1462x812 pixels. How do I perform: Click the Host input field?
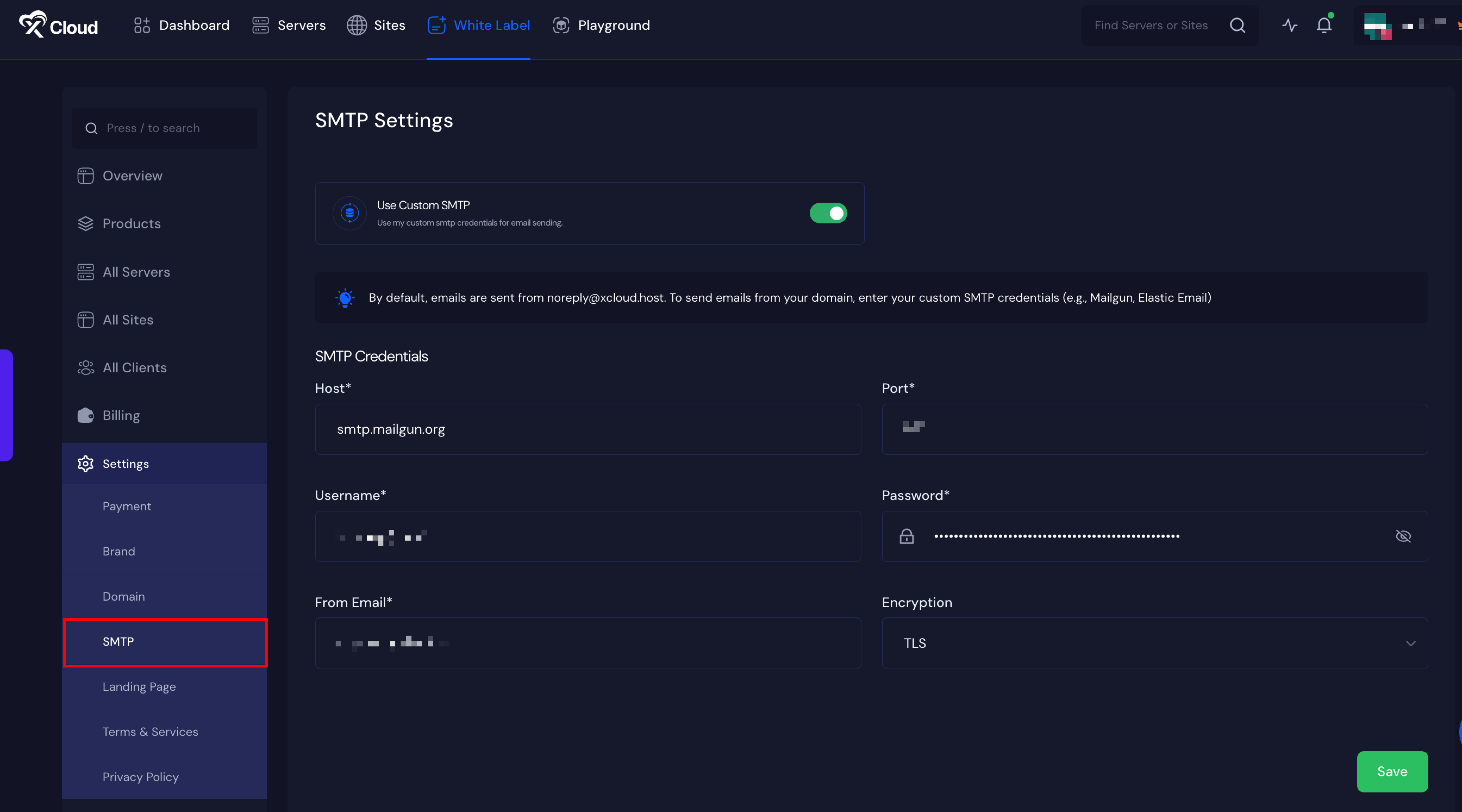click(588, 429)
